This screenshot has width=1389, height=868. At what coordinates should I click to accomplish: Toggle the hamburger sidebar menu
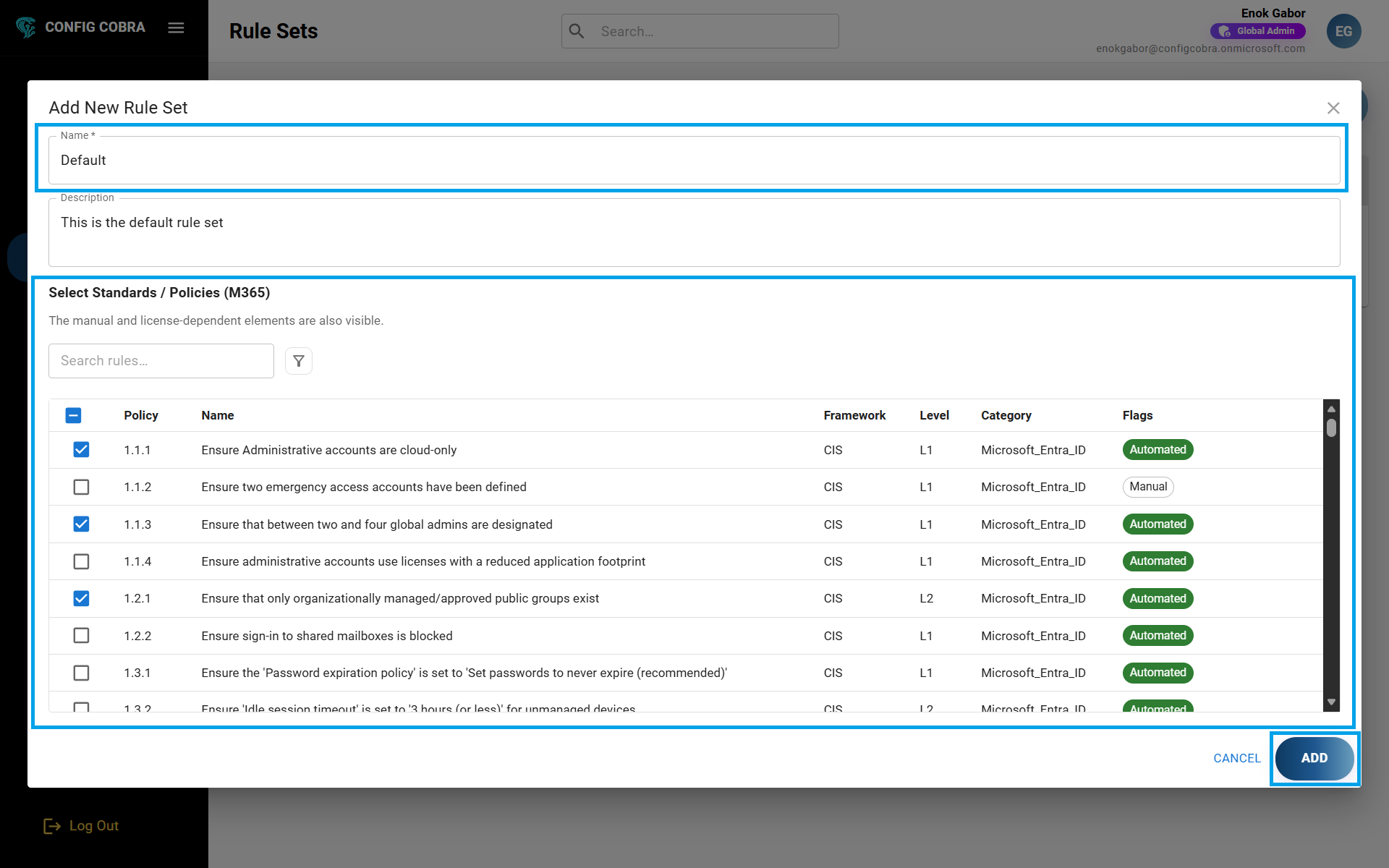[x=176, y=27]
